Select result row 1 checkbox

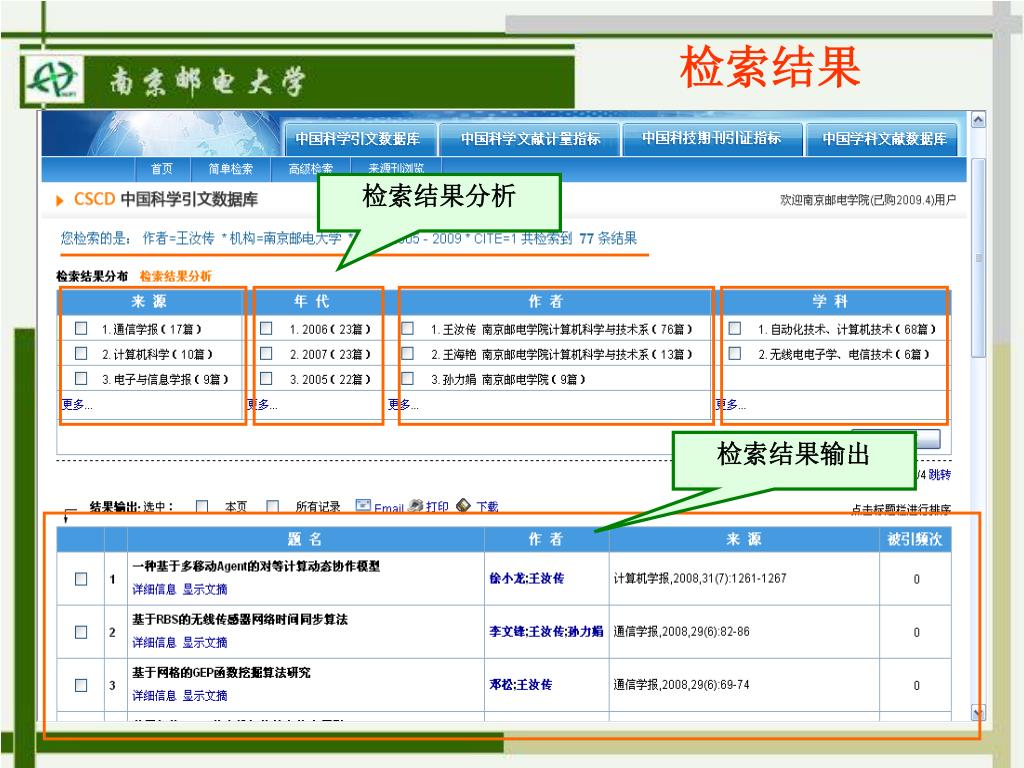(81, 579)
